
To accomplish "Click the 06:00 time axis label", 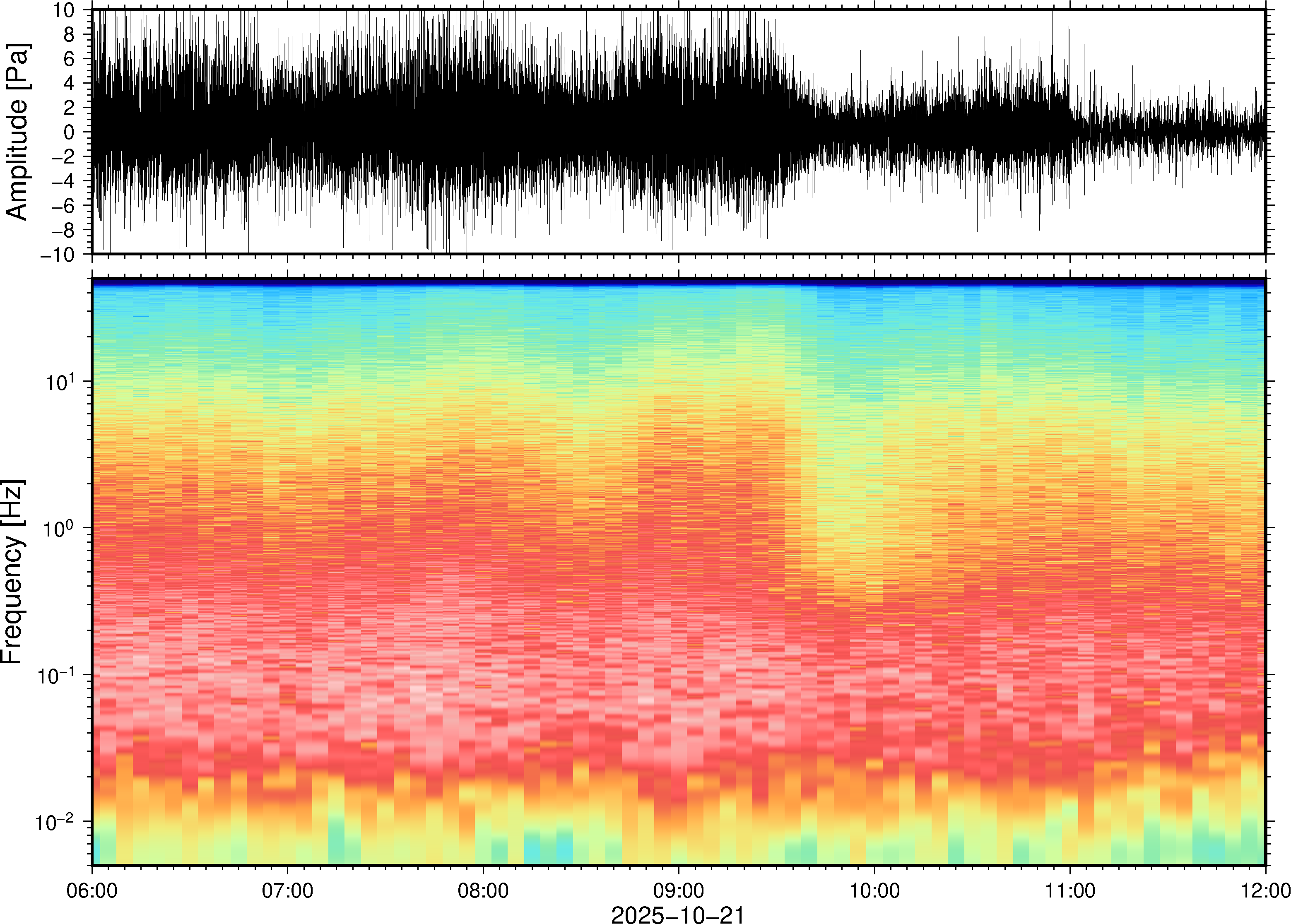I will tap(92, 890).
